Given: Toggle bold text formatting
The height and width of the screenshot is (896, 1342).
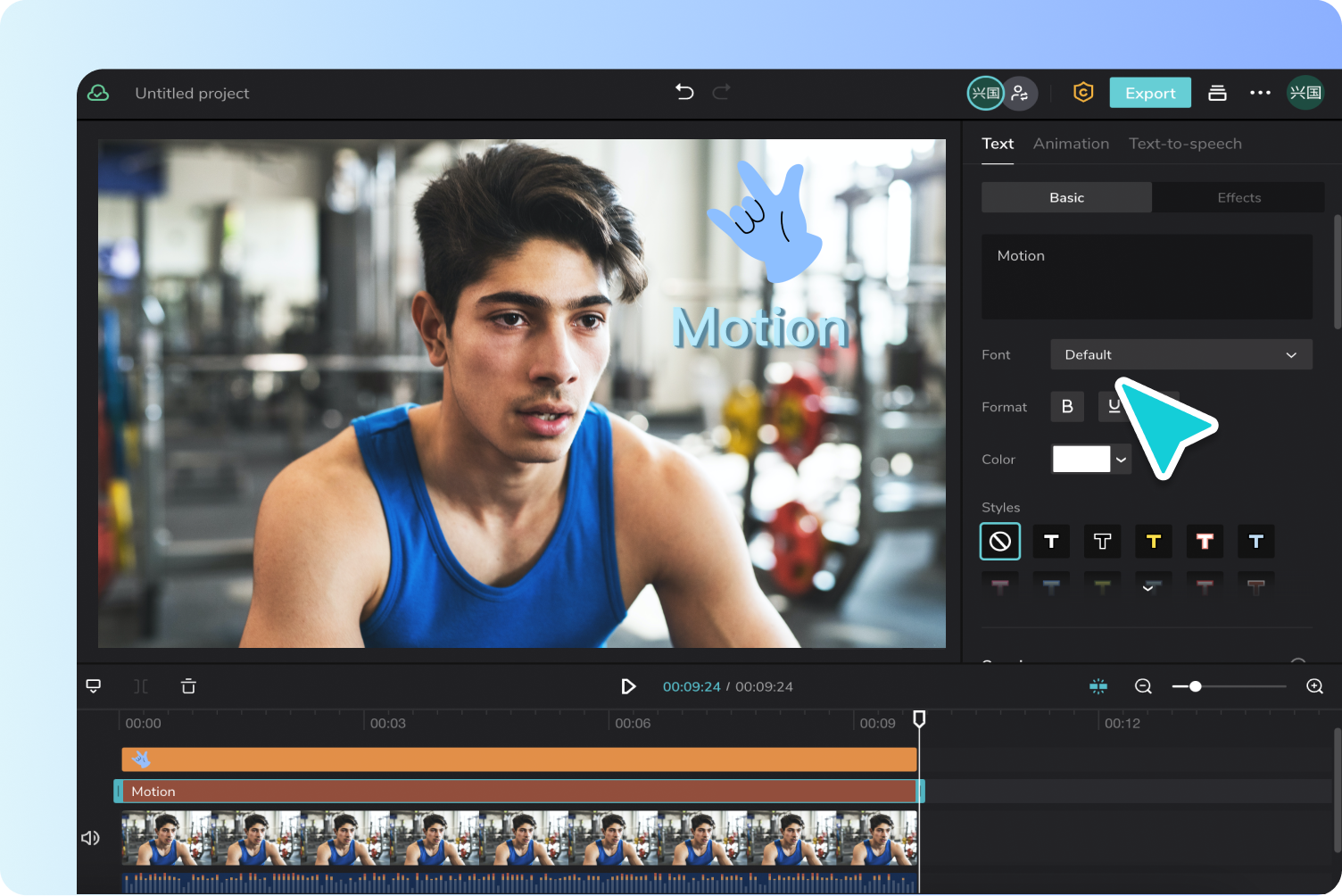Looking at the screenshot, I should point(1067,406).
